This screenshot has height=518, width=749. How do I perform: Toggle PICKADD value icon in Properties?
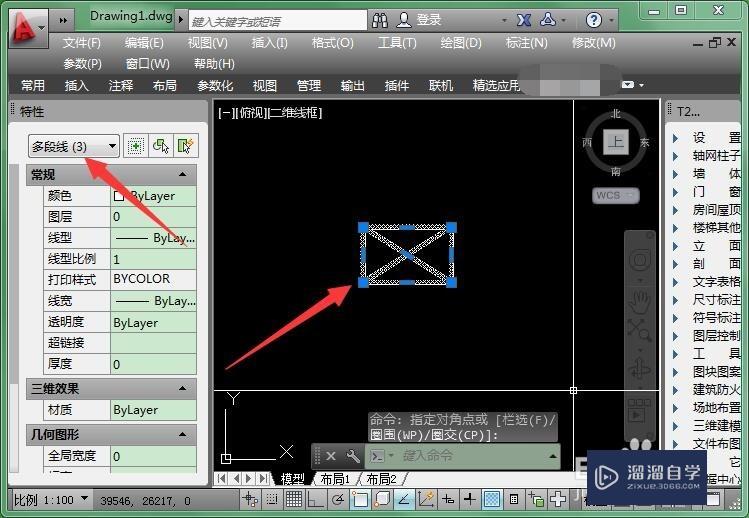(136, 146)
